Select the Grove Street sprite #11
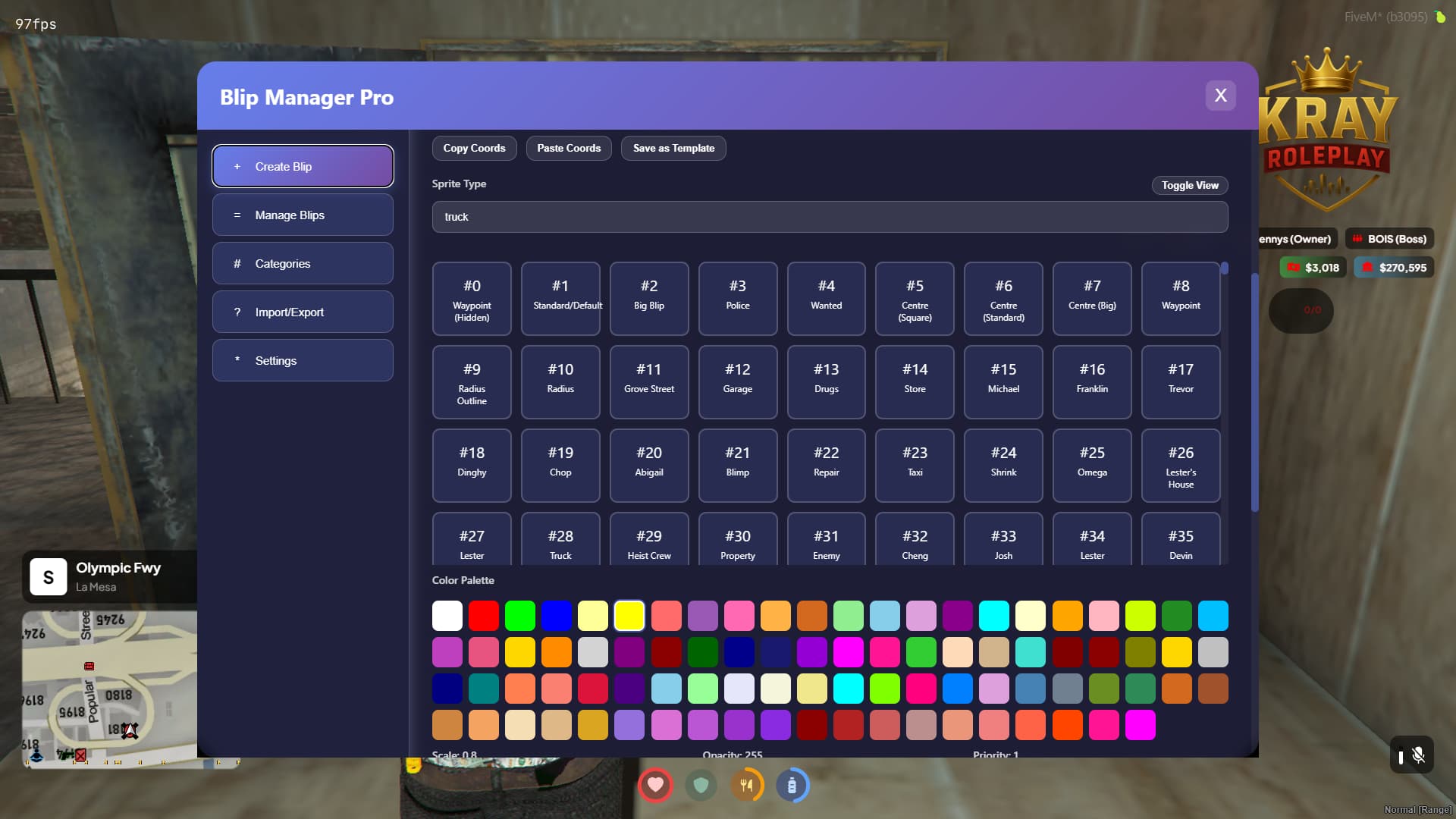The width and height of the screenshot is (1456, 819). (649, 381)
